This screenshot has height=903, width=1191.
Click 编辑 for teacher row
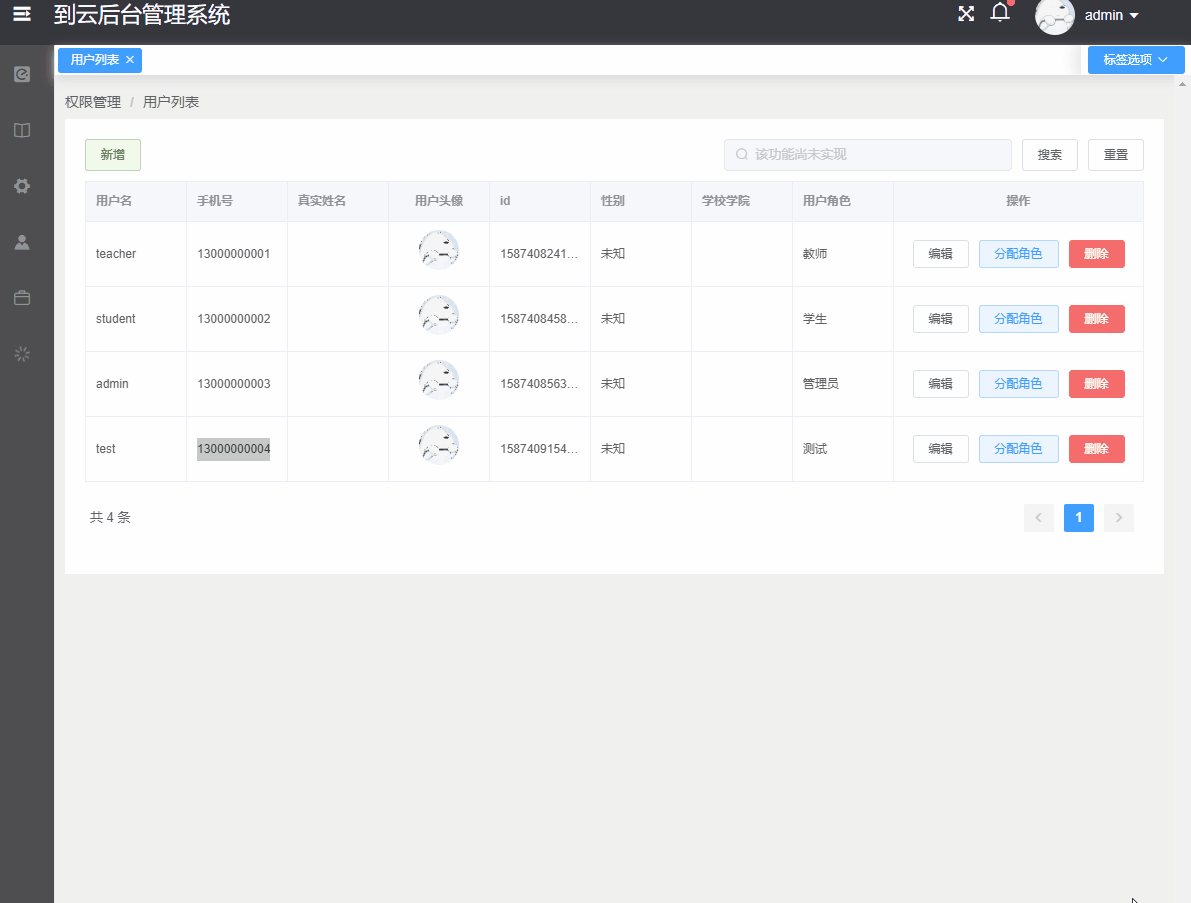pyautogui.click(x=940, y=254)
